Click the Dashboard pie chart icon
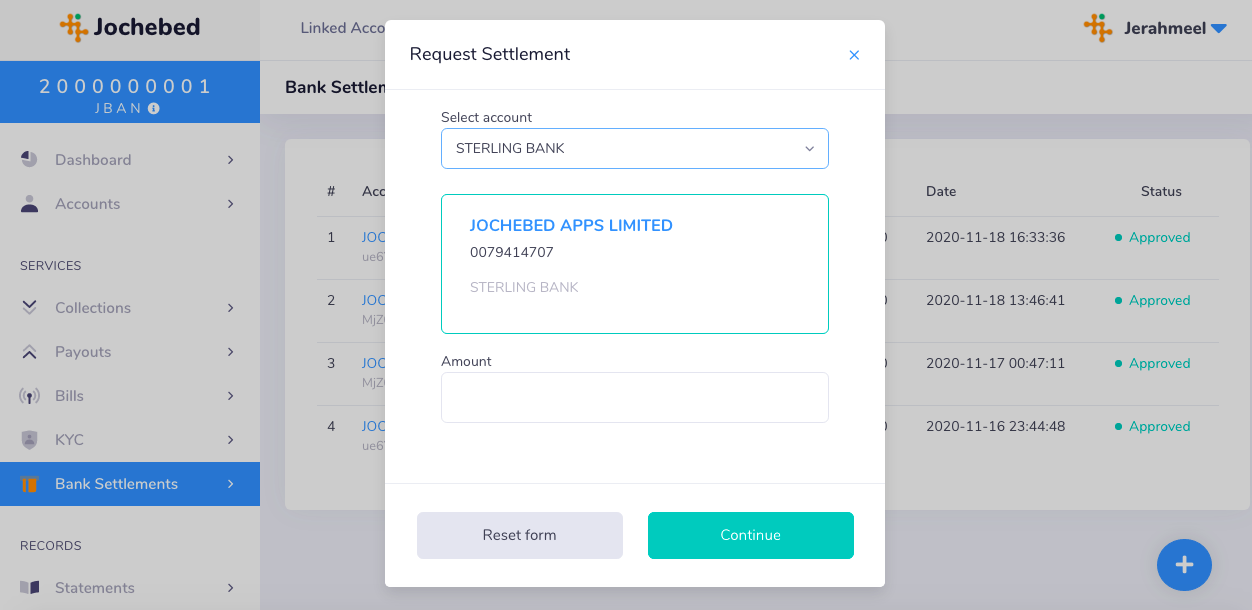Image resolution: width=1252 pixels, height=610 pixels. coord(29,160)
